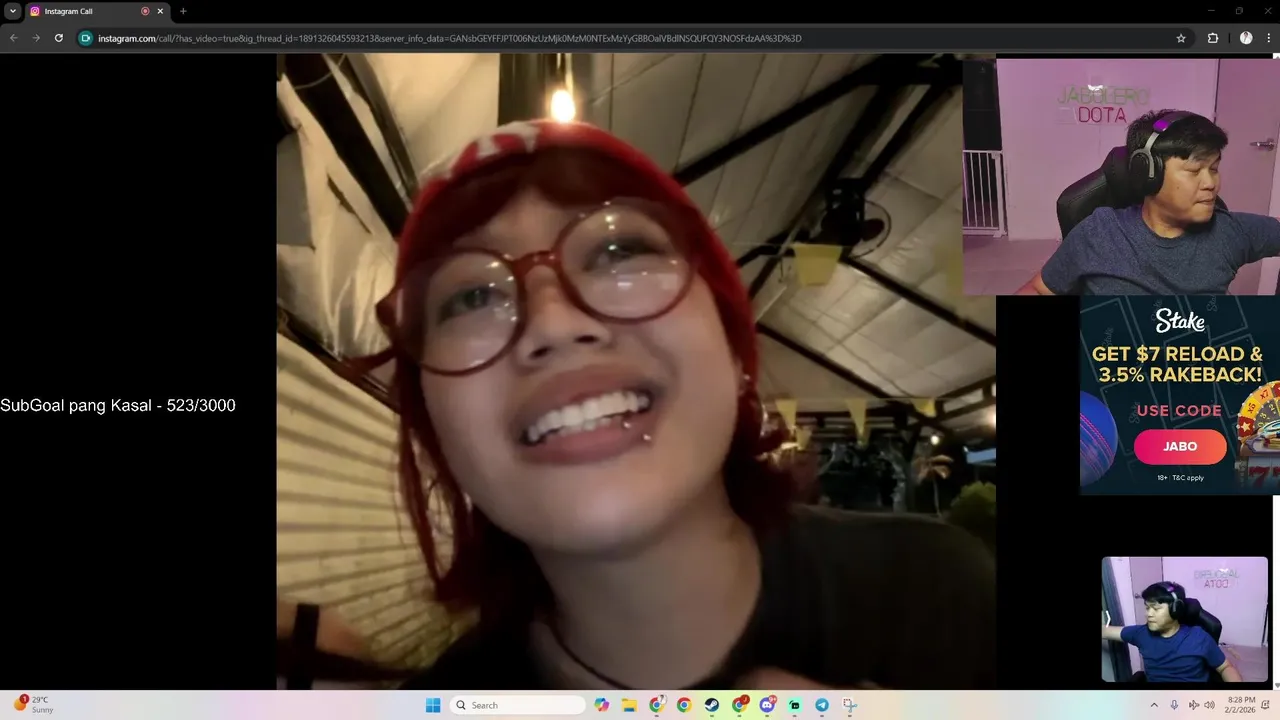Close the Instagram Call tab
This screenshot has width=1280, height=720.
click(x=160, y=11)
